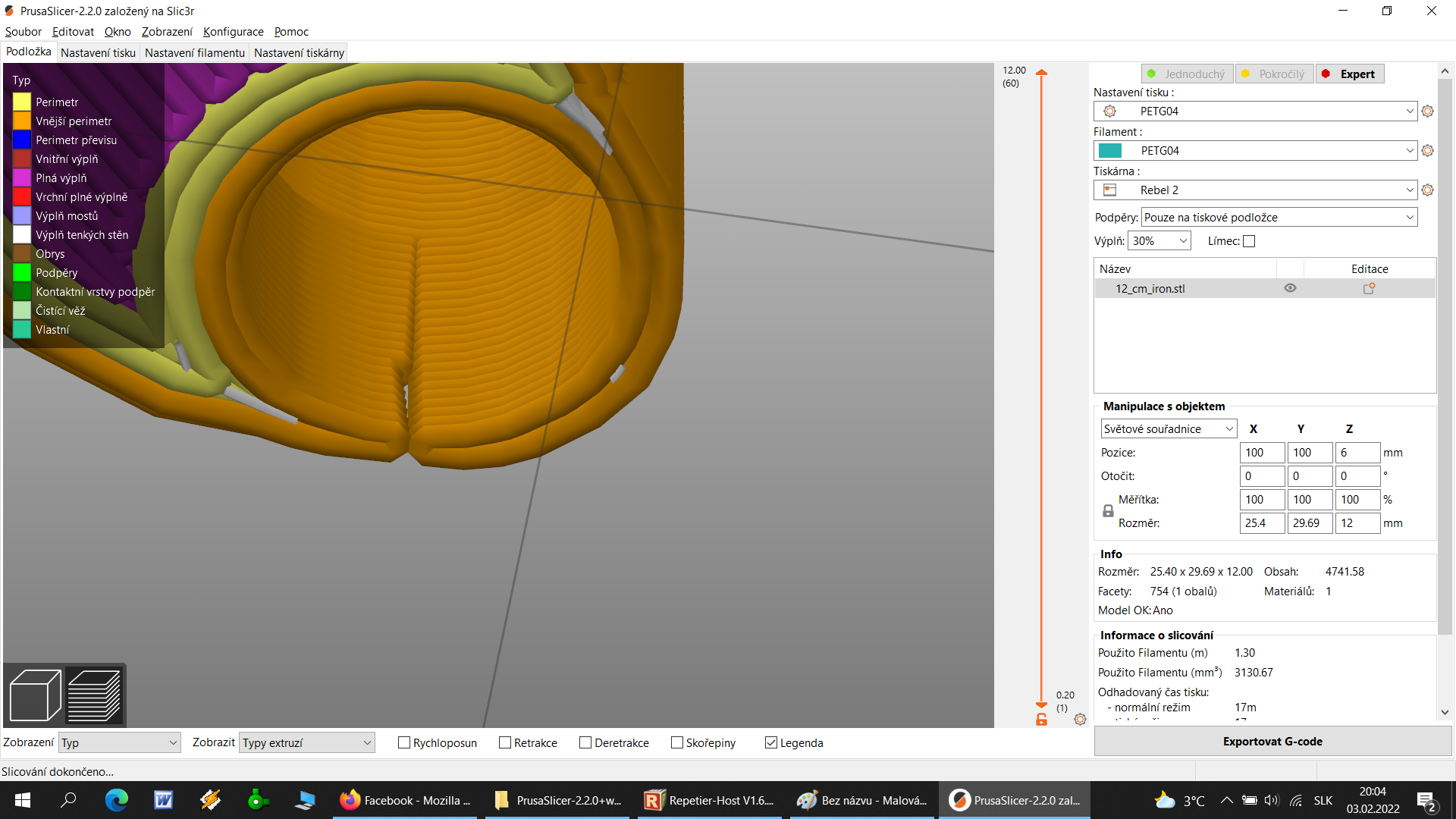Toggle the scale lock padlock icon
The image size is (1456, 819).
pyautogui.click(x=1108, y=511)
